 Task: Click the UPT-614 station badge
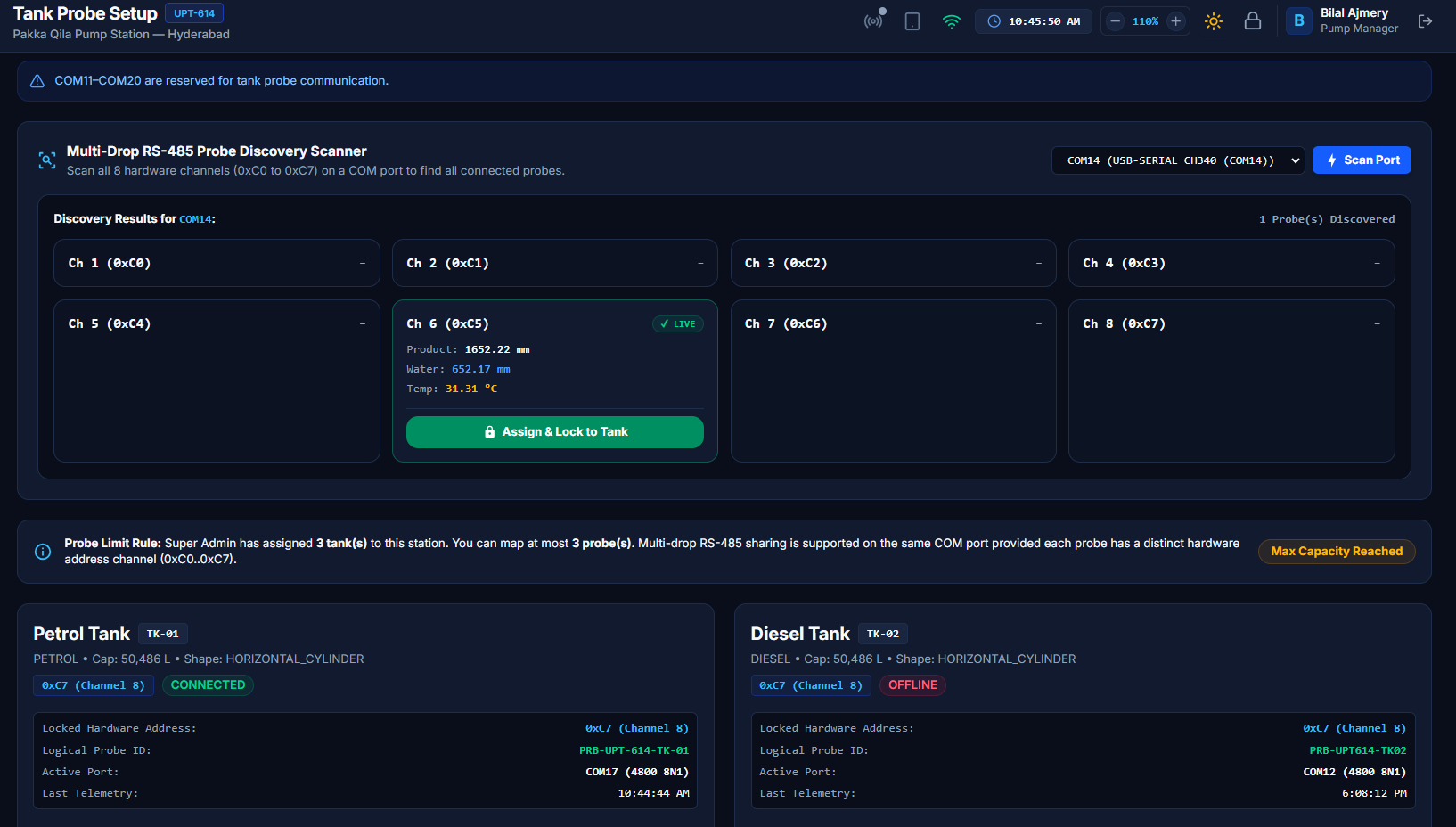194,13
